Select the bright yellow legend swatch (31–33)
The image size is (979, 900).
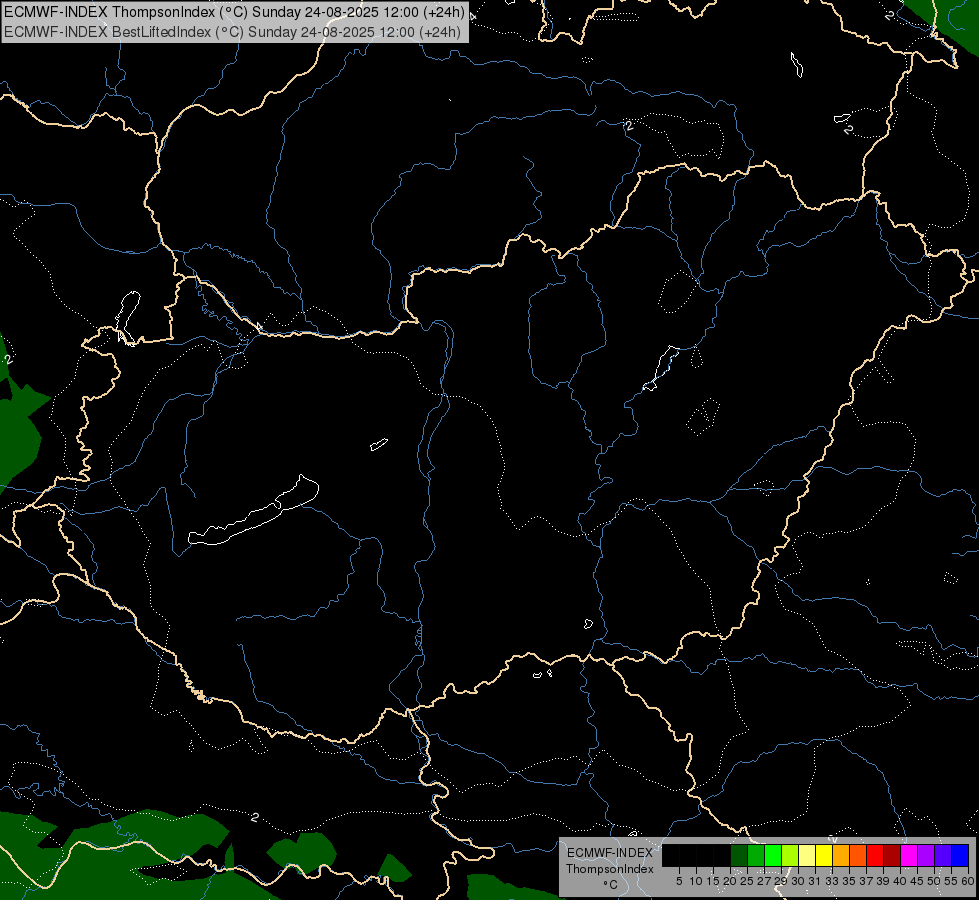coord(824,855)
